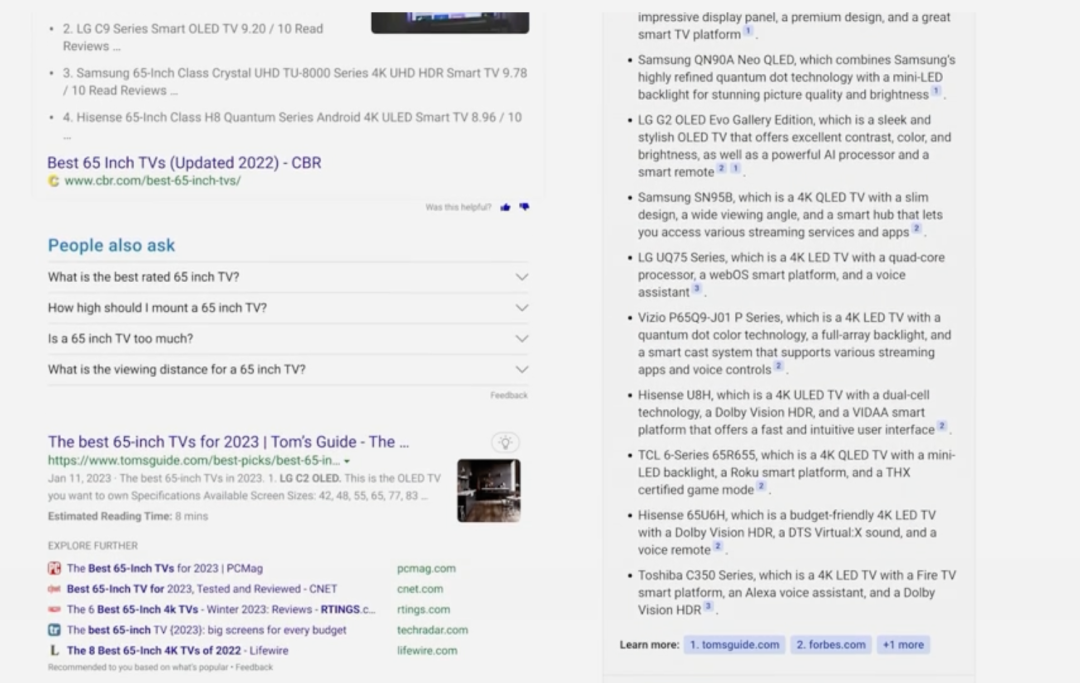Click the Lifewire favicon icon
This screenshot has width=1080, height=683.
(54, 650)
